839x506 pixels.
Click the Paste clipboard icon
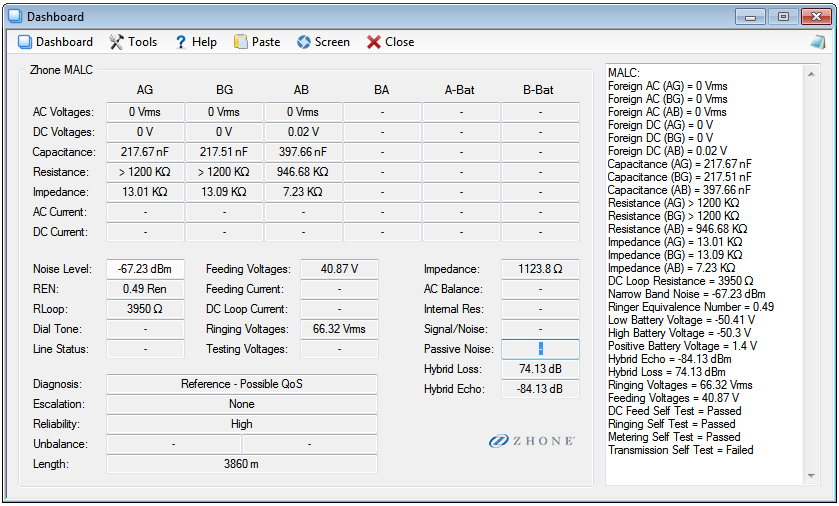(241, 42)
